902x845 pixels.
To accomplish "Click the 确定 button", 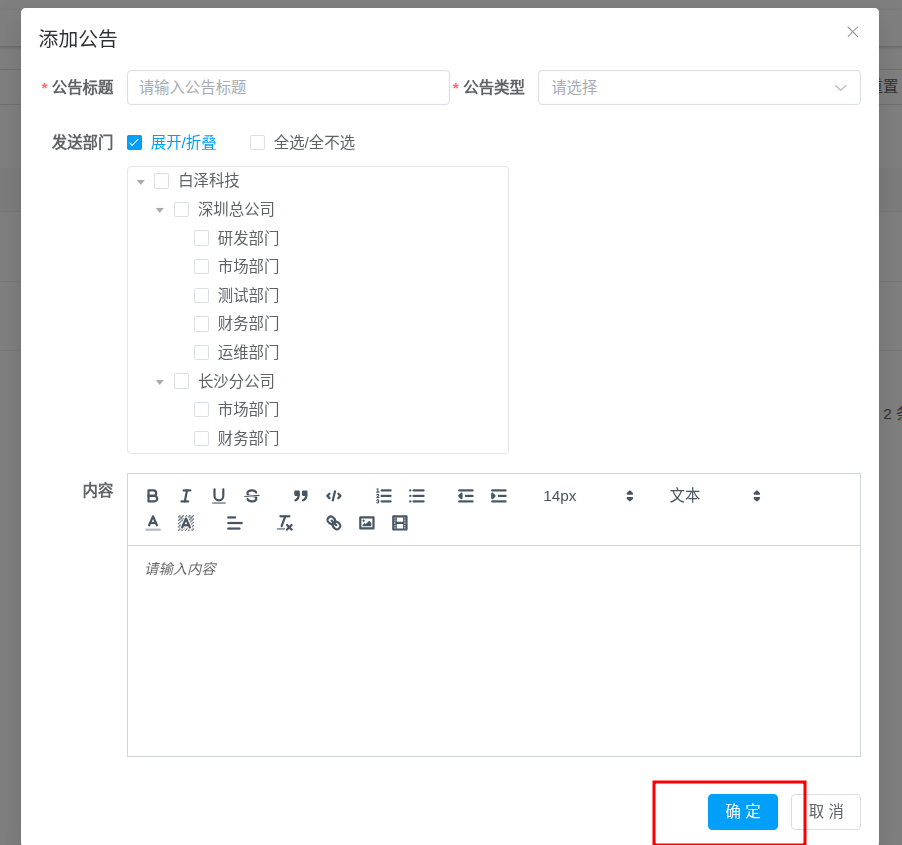I will tap(742, 812).
